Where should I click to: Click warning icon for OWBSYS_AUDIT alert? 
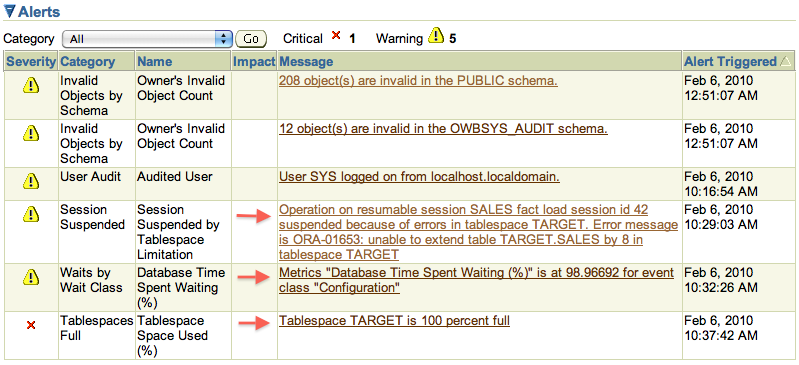31,133
